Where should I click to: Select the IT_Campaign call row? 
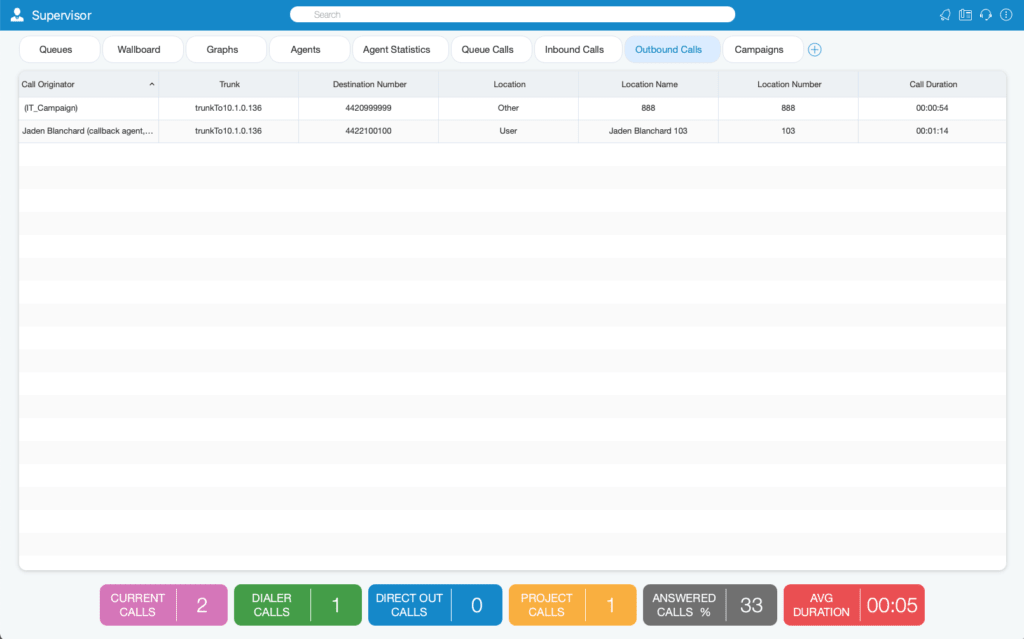[513, 108]
